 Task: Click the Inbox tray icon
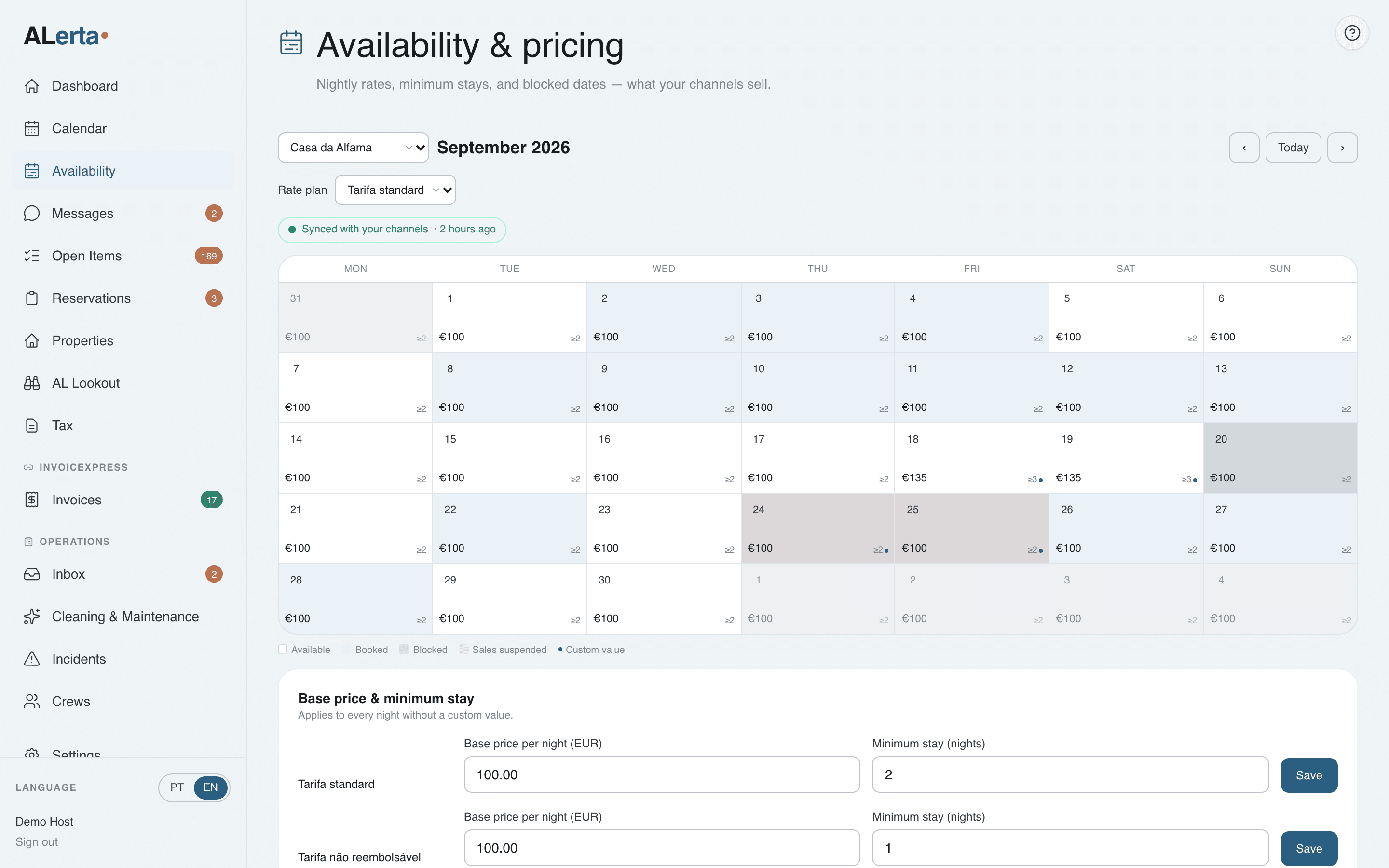(31, 574)
